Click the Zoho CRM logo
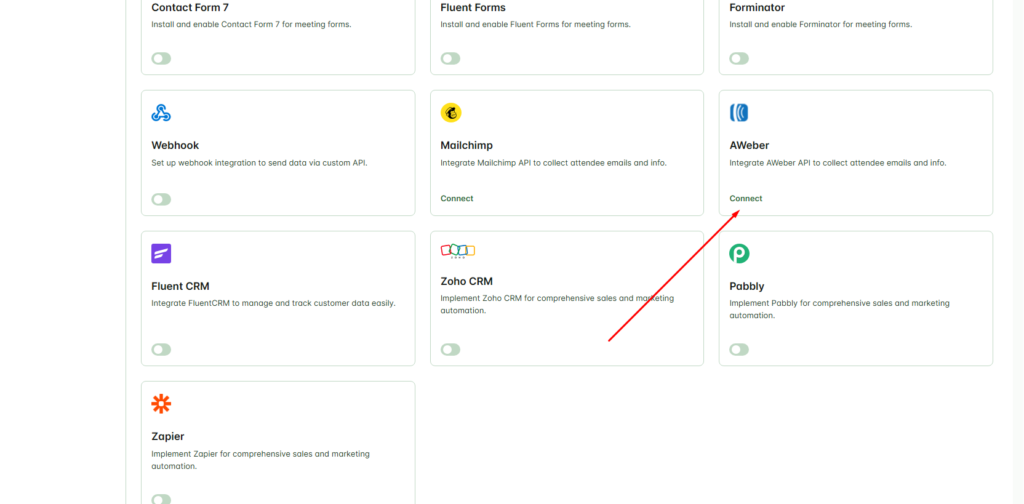The height and width of the screenshot is (504, 1024). (458, 251)
